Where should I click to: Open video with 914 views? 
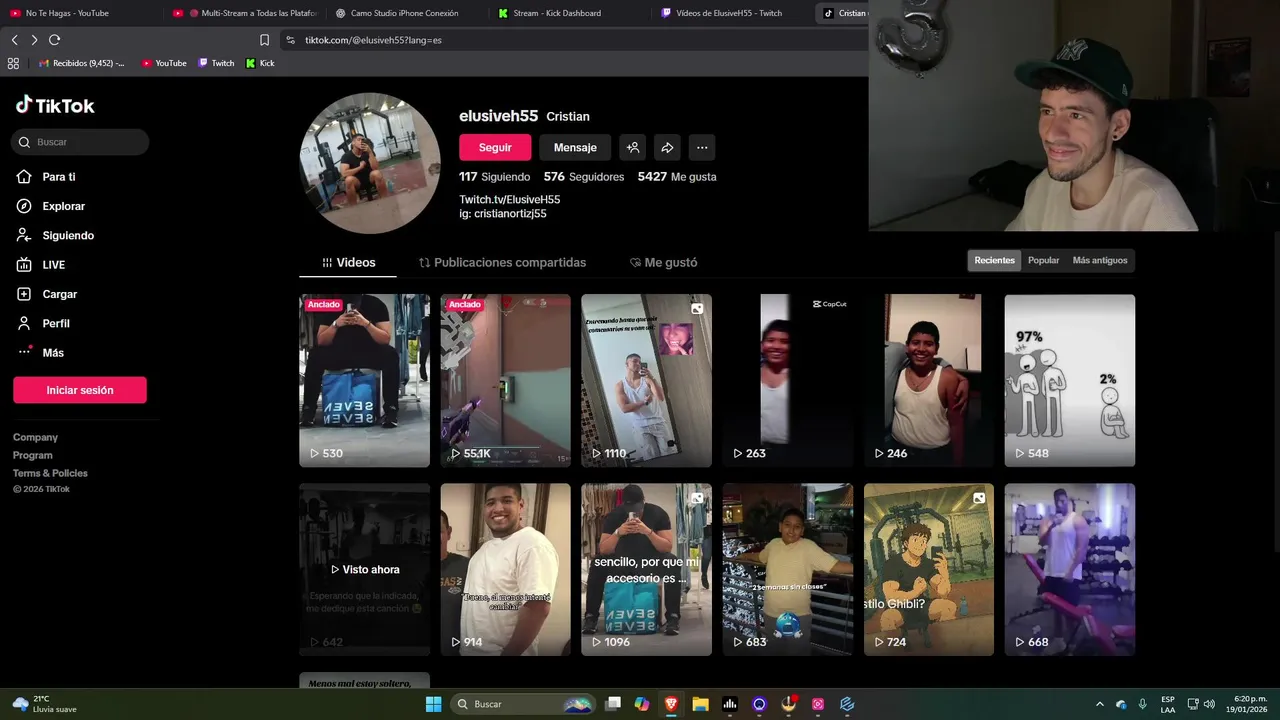click(x=505, y=570)
